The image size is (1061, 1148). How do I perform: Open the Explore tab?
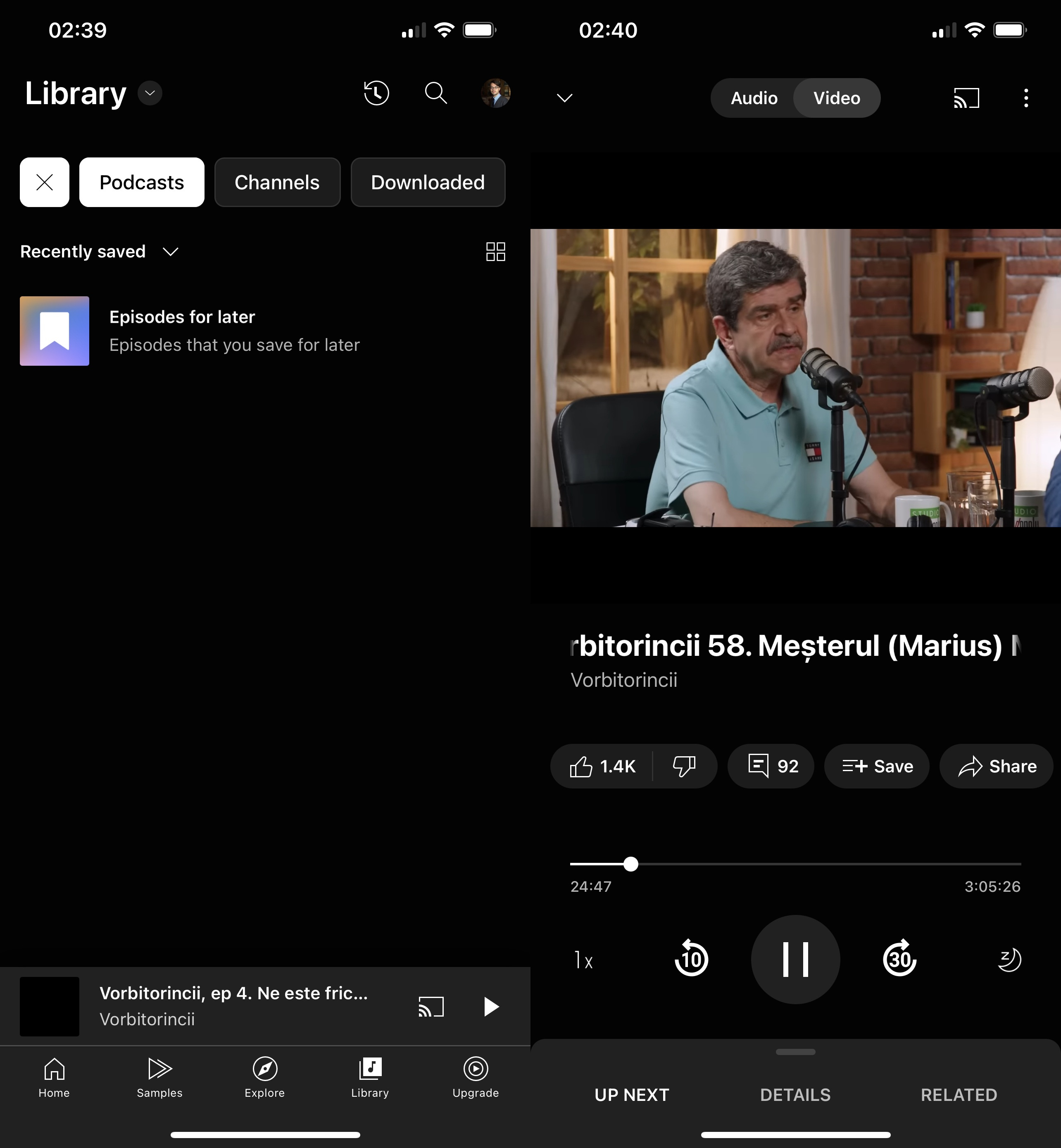[265, 1077]
